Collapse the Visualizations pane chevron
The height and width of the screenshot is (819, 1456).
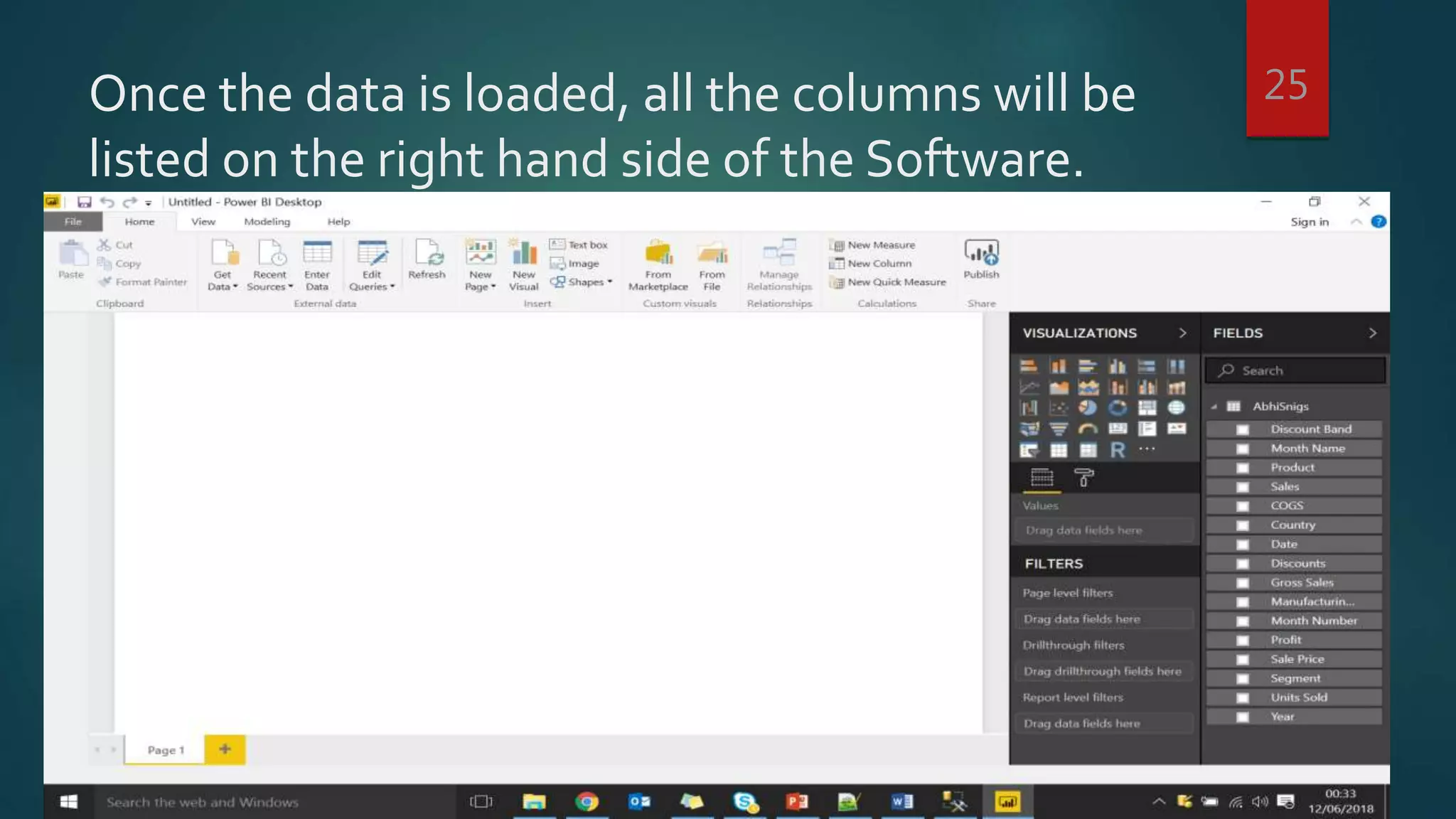pyautogui.click(x=1182, y=333)
